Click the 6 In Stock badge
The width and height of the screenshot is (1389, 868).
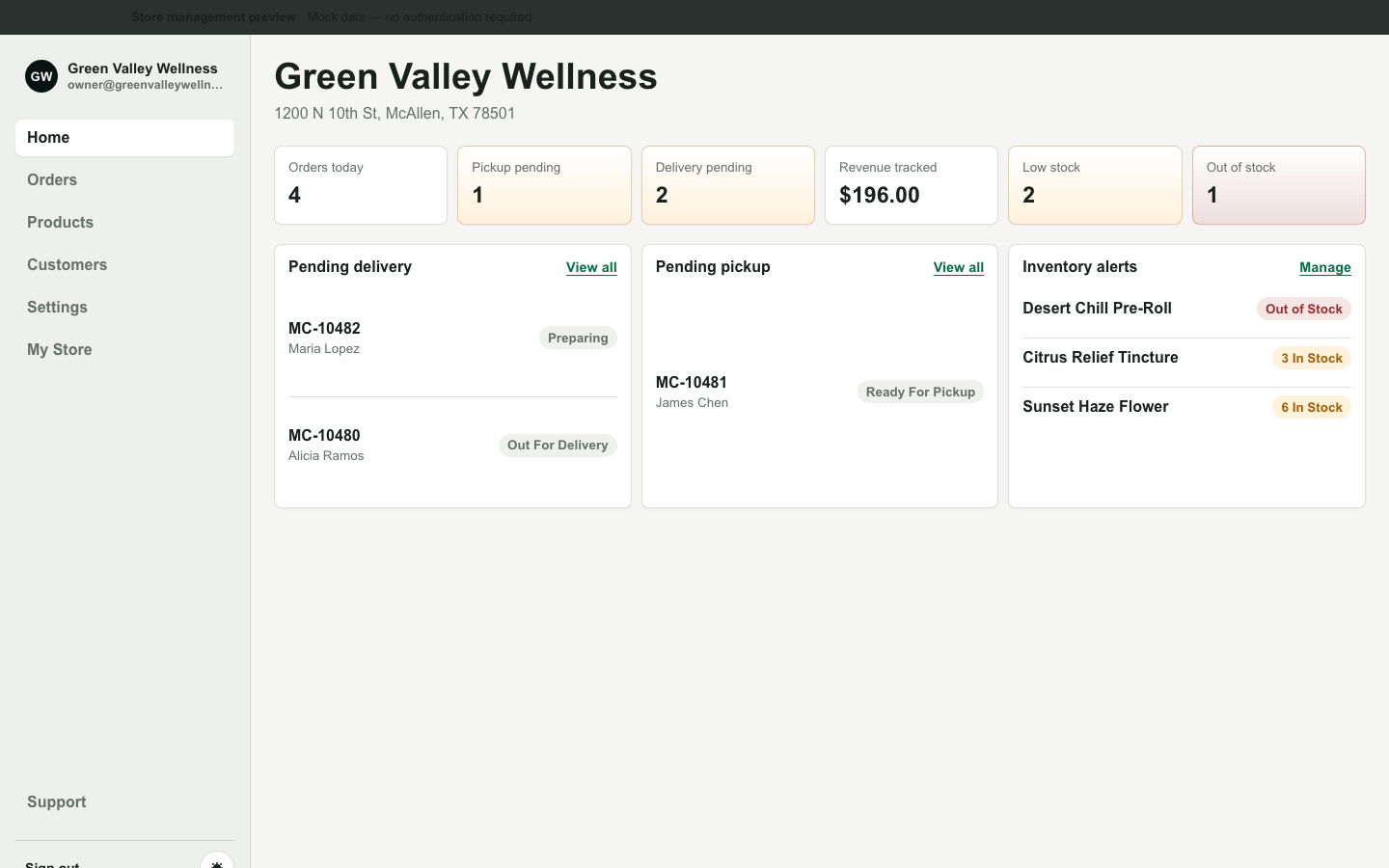pos(1312,407)
